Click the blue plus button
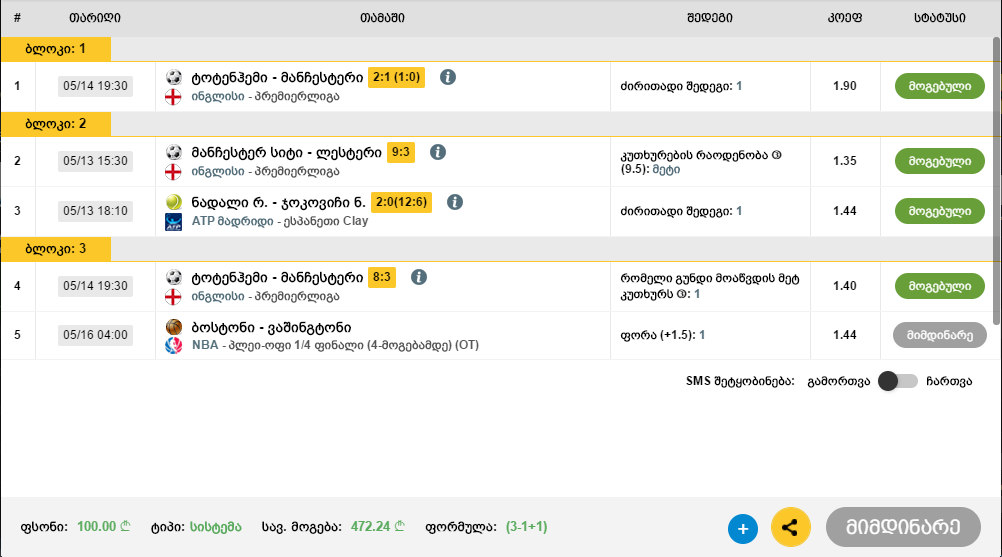 pos(743,529)
